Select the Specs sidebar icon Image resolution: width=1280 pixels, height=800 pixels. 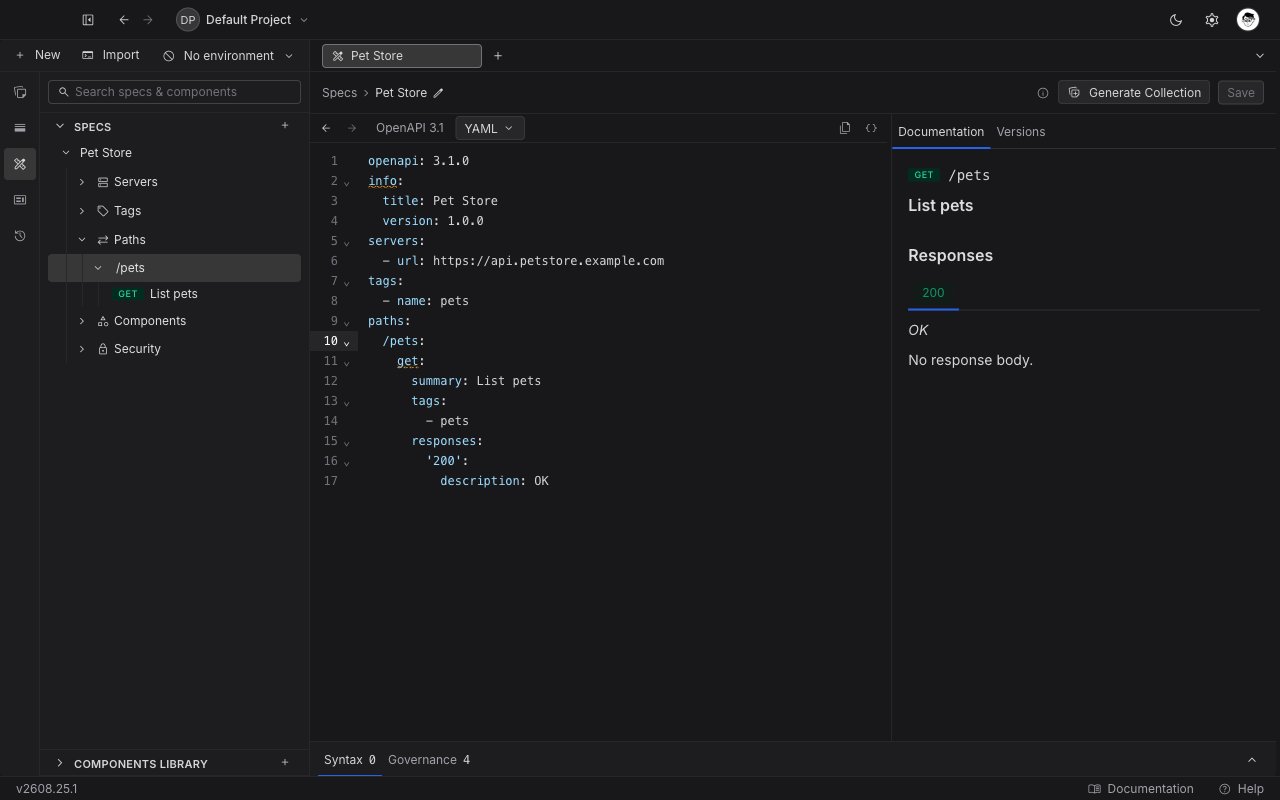tap(20, 164)
